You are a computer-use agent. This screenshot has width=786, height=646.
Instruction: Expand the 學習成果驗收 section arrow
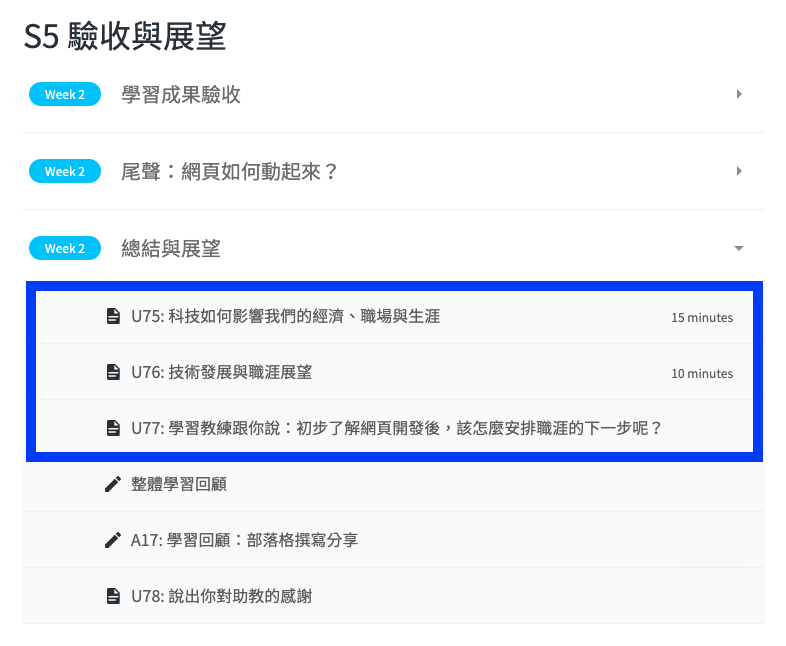pos(739,94)
